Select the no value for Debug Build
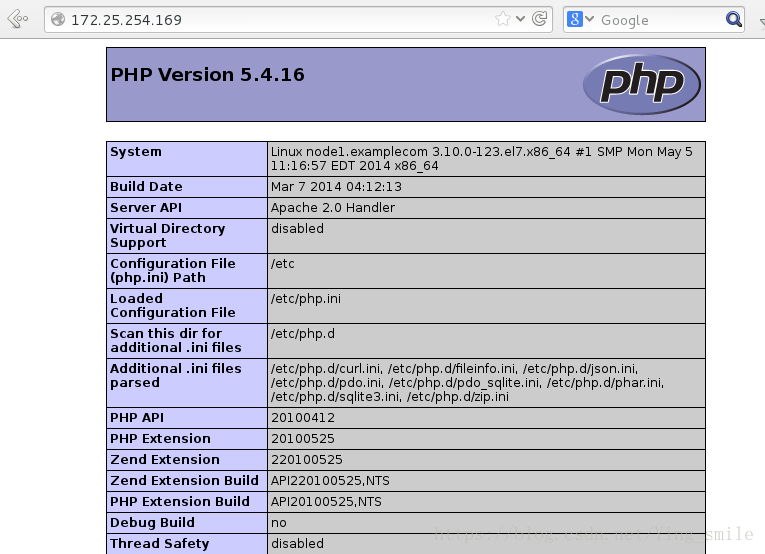Viewport: 765px width, 554px height. coord(279,523)
